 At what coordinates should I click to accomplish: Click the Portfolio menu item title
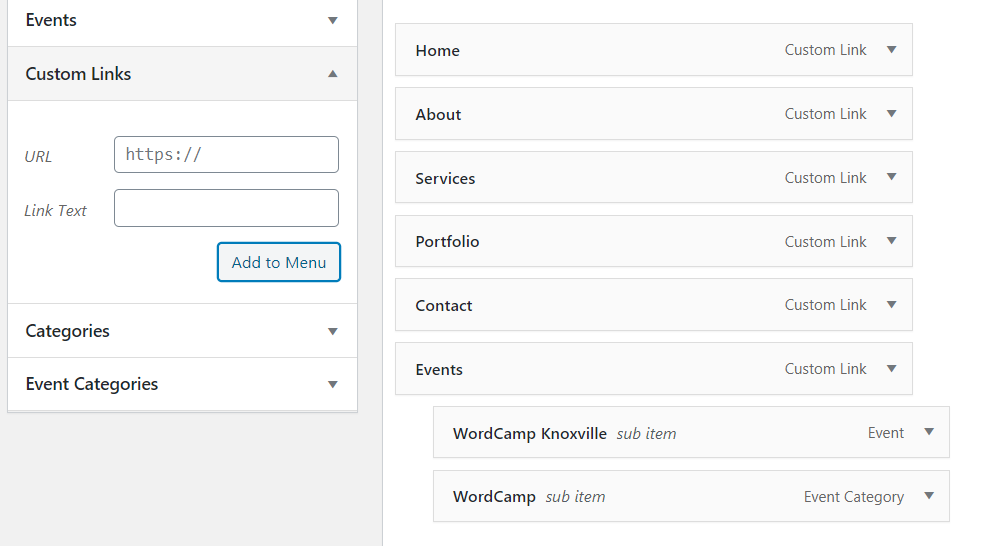[x=447, y=242]
